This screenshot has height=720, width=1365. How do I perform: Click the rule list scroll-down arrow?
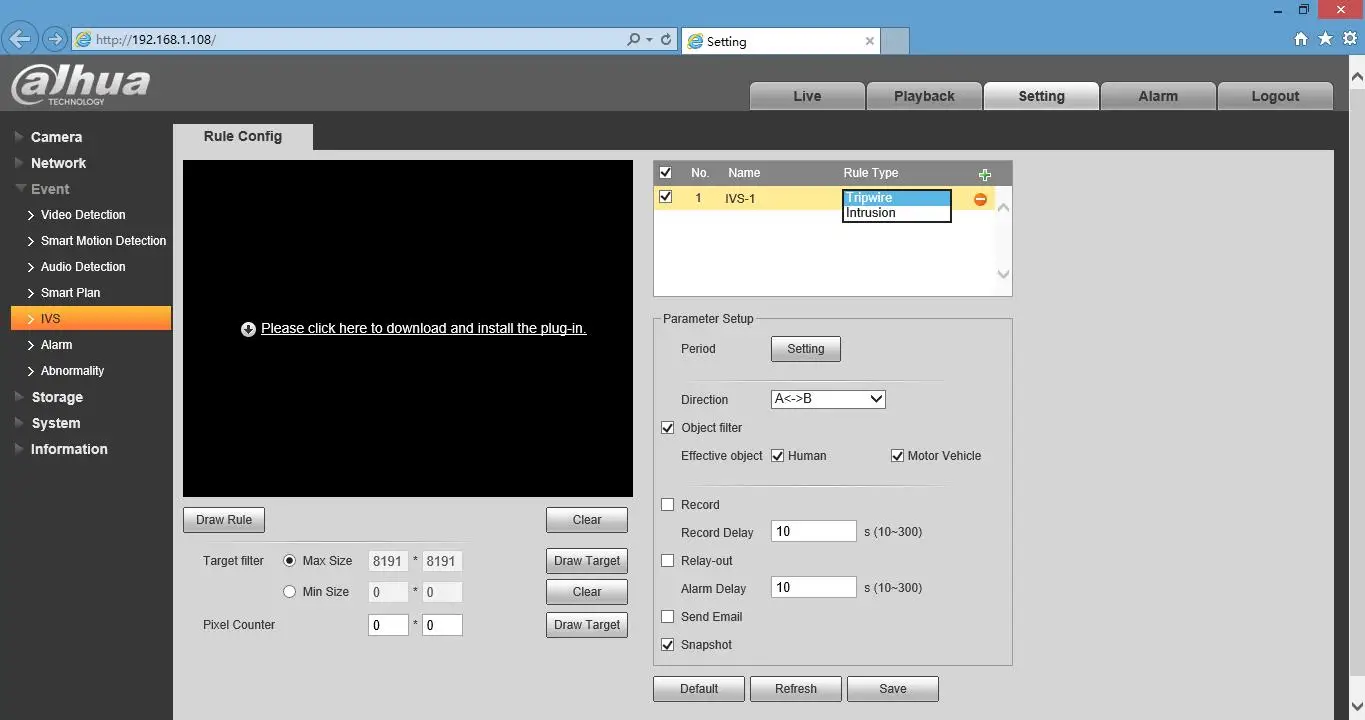[1004, 274]
